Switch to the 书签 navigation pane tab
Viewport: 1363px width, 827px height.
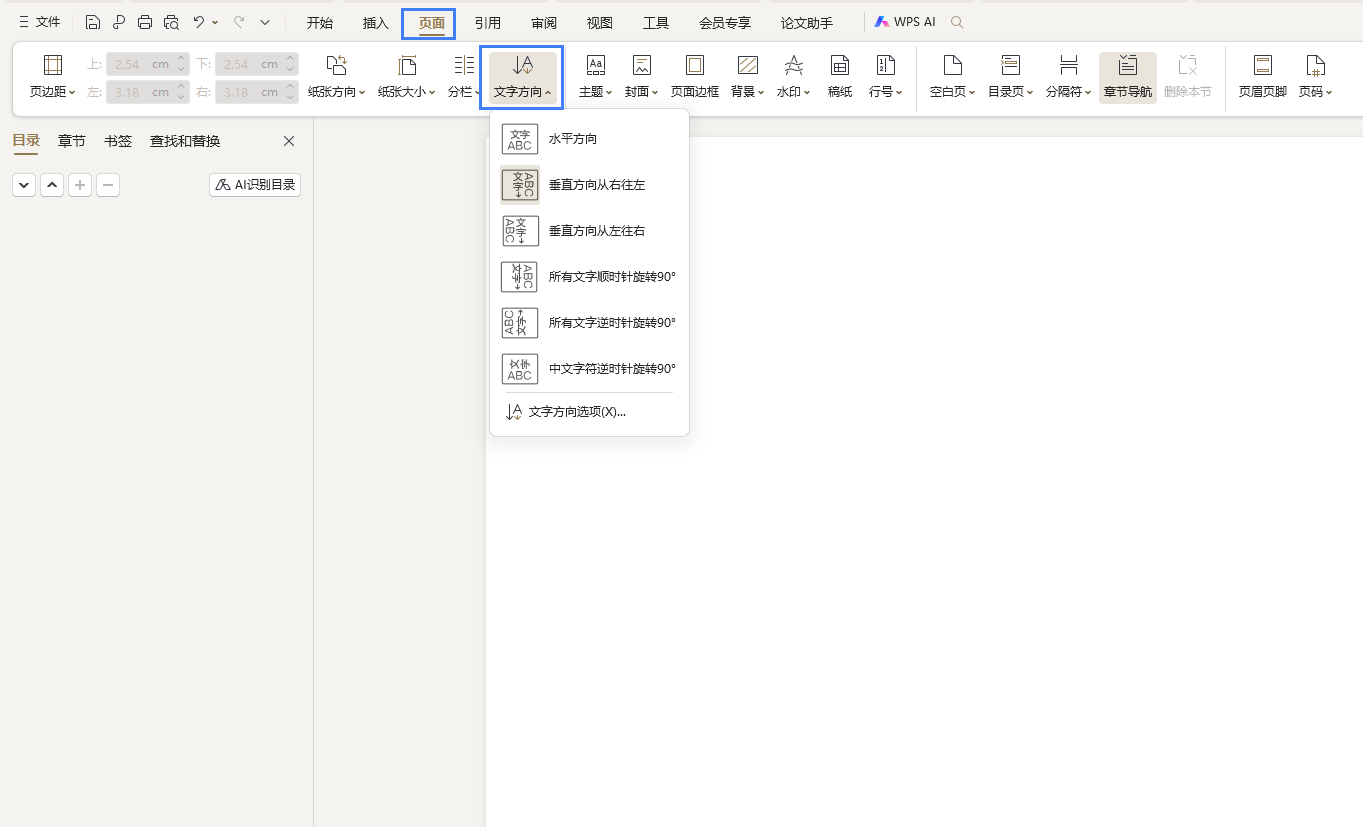[118, 141]
